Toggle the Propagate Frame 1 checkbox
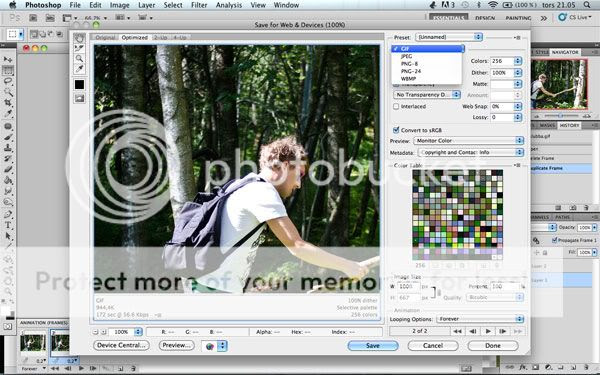The height and width of the screenshot is (375, 600). click(x=554, y=240)
